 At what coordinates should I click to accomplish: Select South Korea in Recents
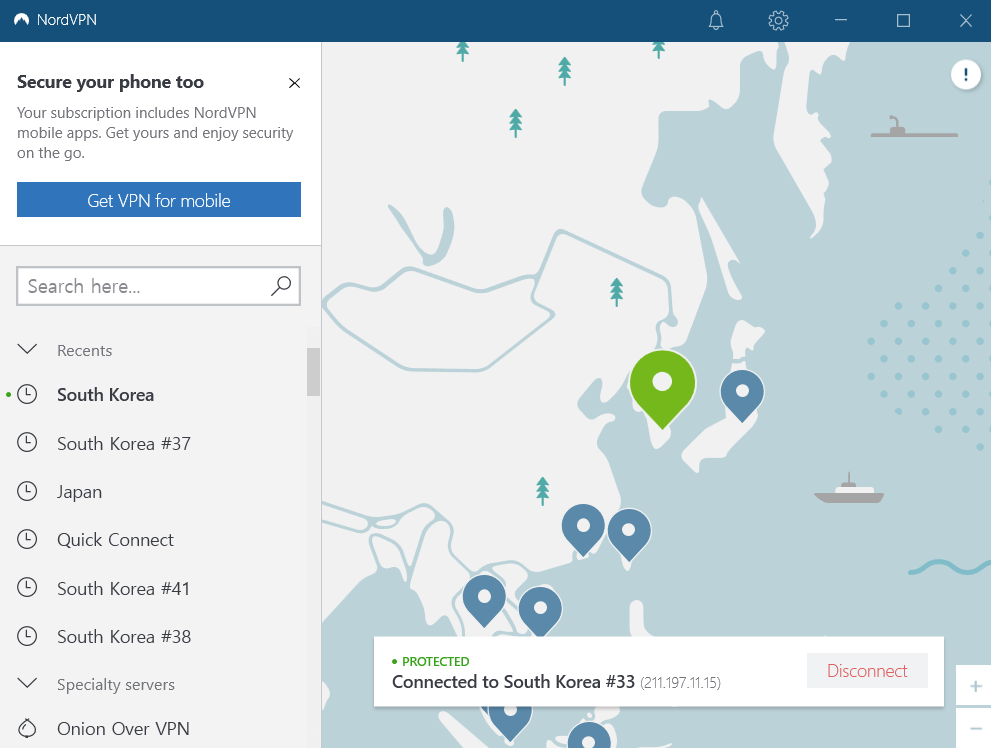pyautogui.click(x=106, y=395)
